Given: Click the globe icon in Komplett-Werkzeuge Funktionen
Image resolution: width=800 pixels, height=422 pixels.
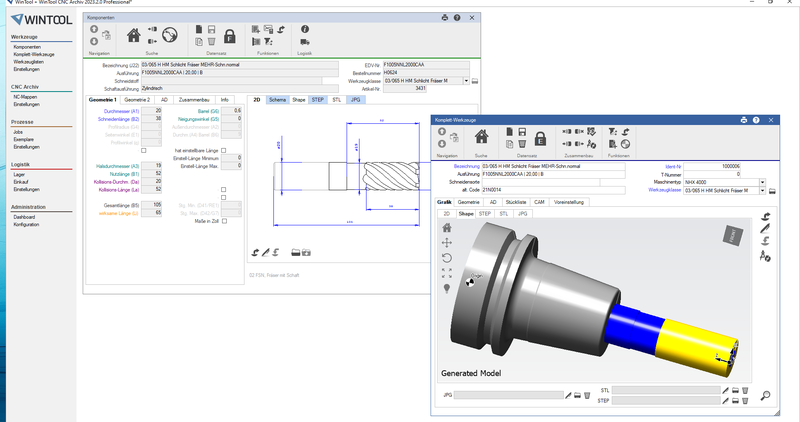Looking at the screenshot, I should coord(626,144).
